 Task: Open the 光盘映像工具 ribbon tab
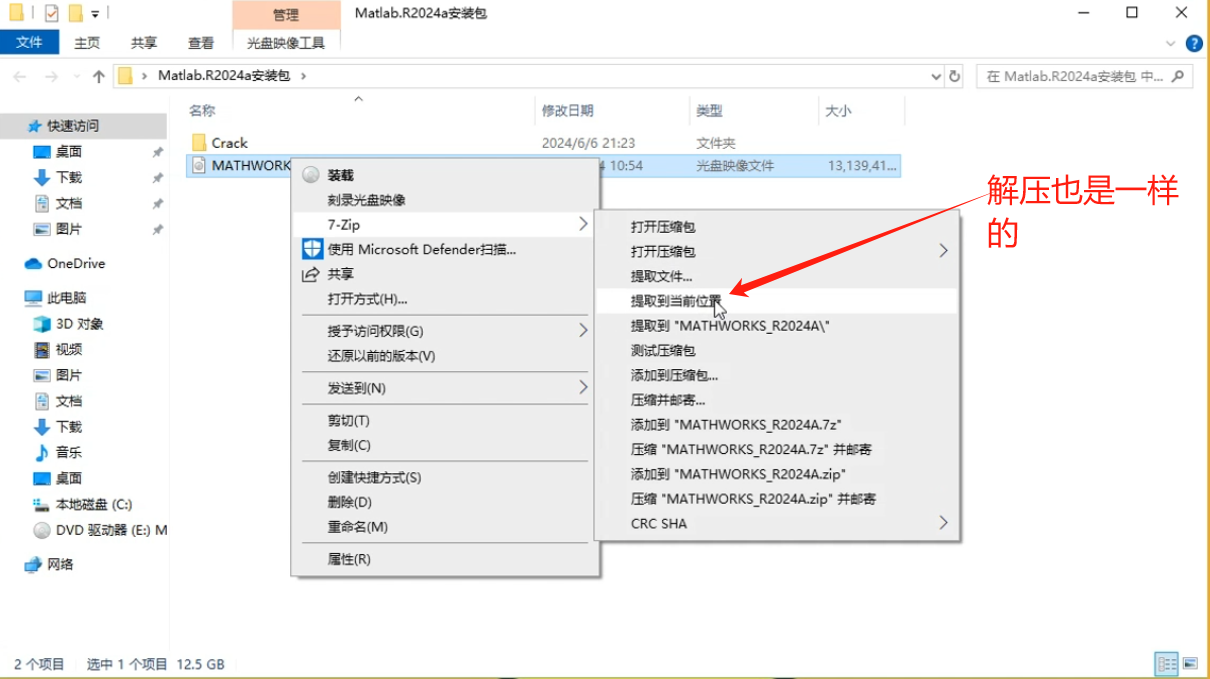286,43
